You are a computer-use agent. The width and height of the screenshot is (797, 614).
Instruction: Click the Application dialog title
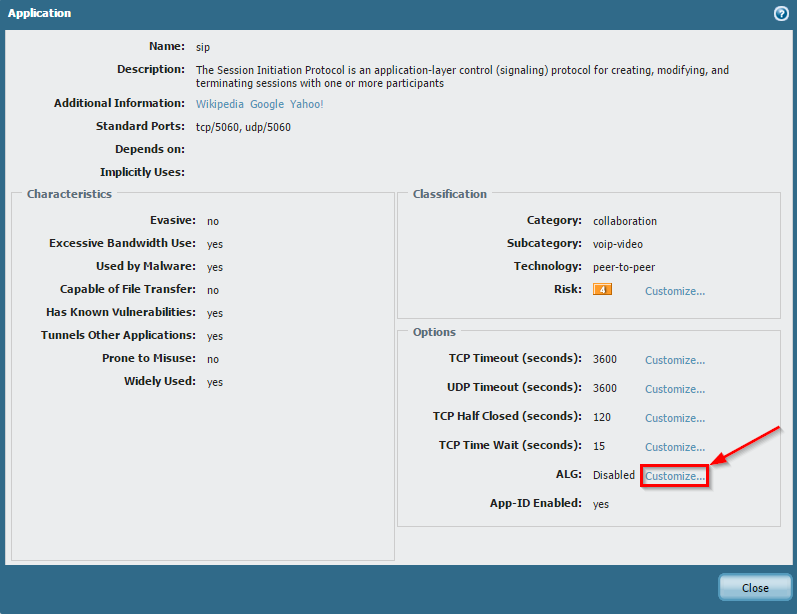[x=40, y=14]
